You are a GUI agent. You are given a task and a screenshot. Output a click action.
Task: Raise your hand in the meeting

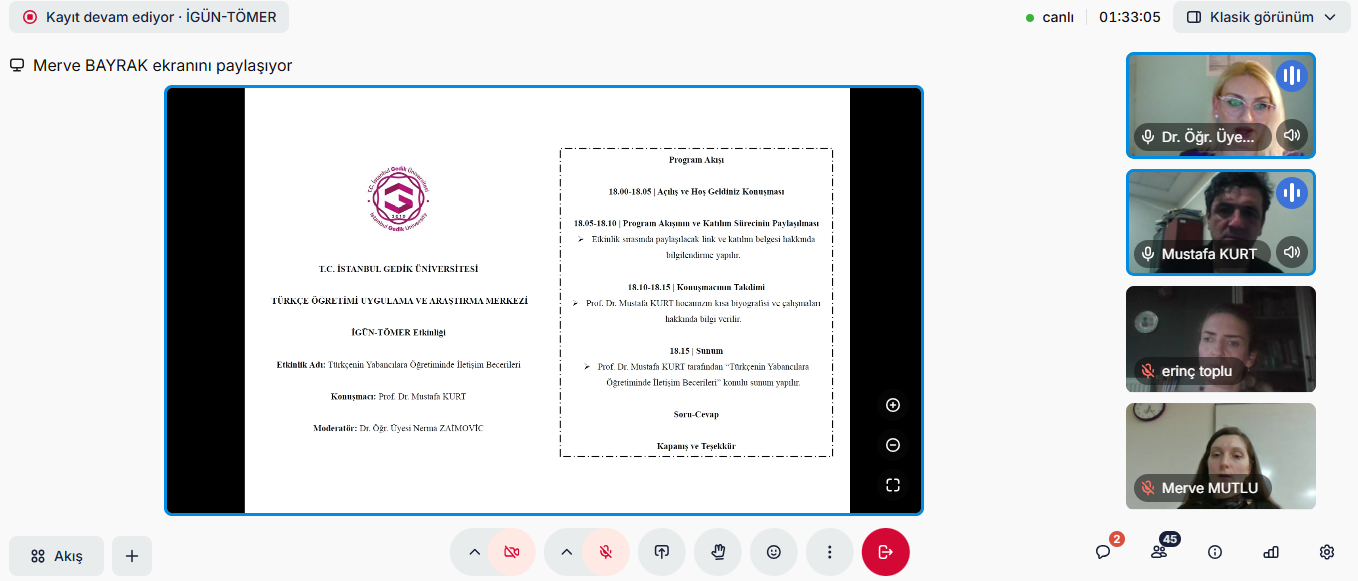[717, 552]
